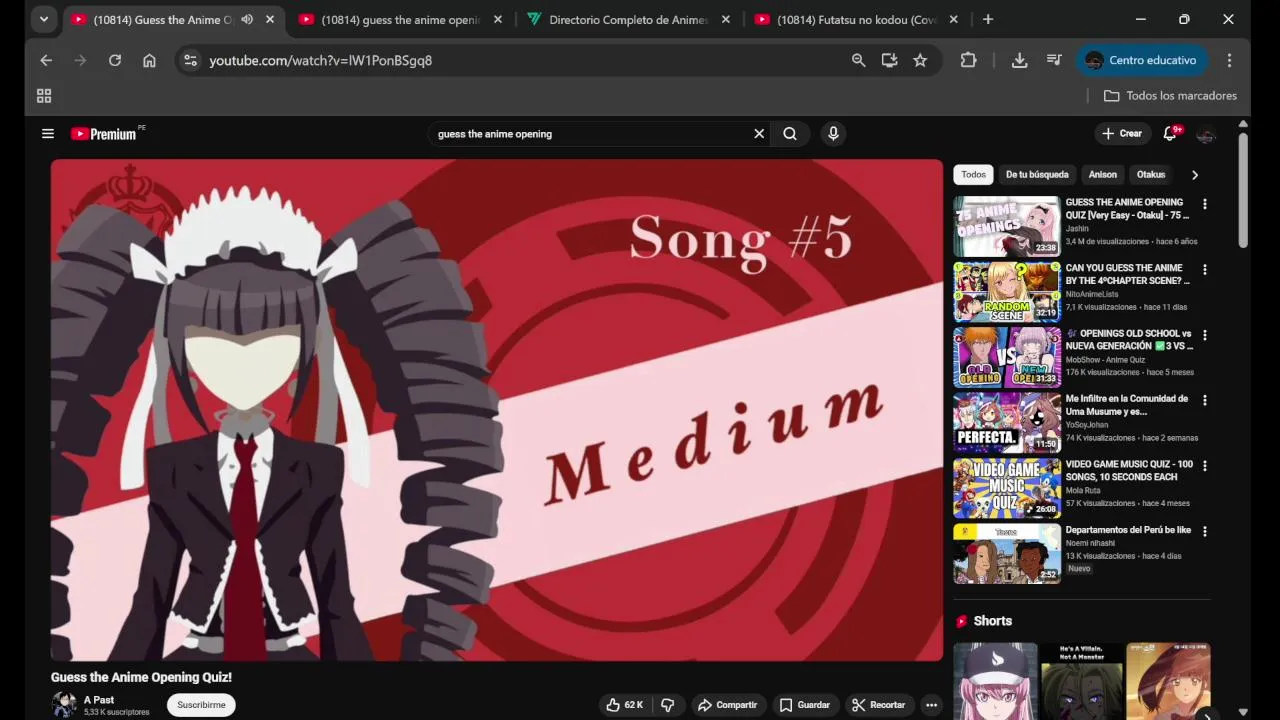Open options for OPENINGS OLD SCHOOL video
This screenshot has width=1280, height=720.
point(1204,335)
